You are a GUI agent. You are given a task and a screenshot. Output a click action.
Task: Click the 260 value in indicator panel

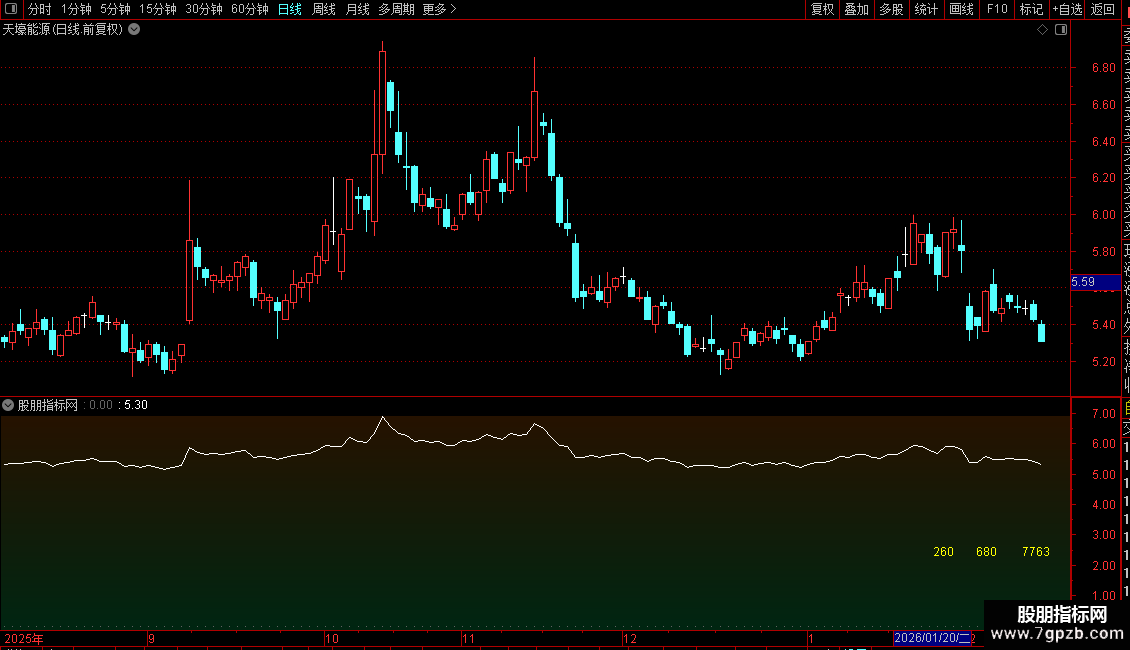point(943,552)
